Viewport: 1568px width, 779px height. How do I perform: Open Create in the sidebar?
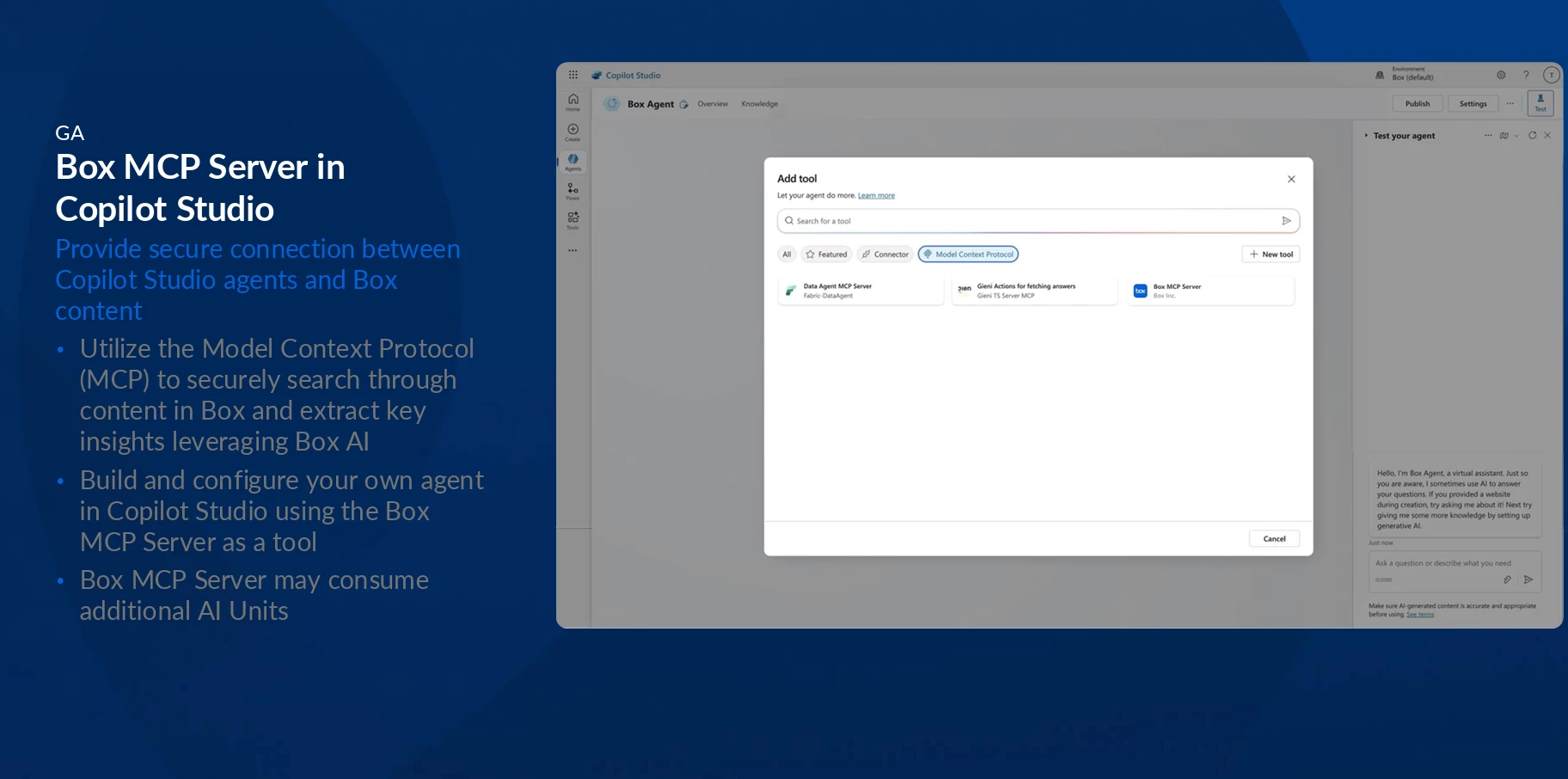click(573, 132)
